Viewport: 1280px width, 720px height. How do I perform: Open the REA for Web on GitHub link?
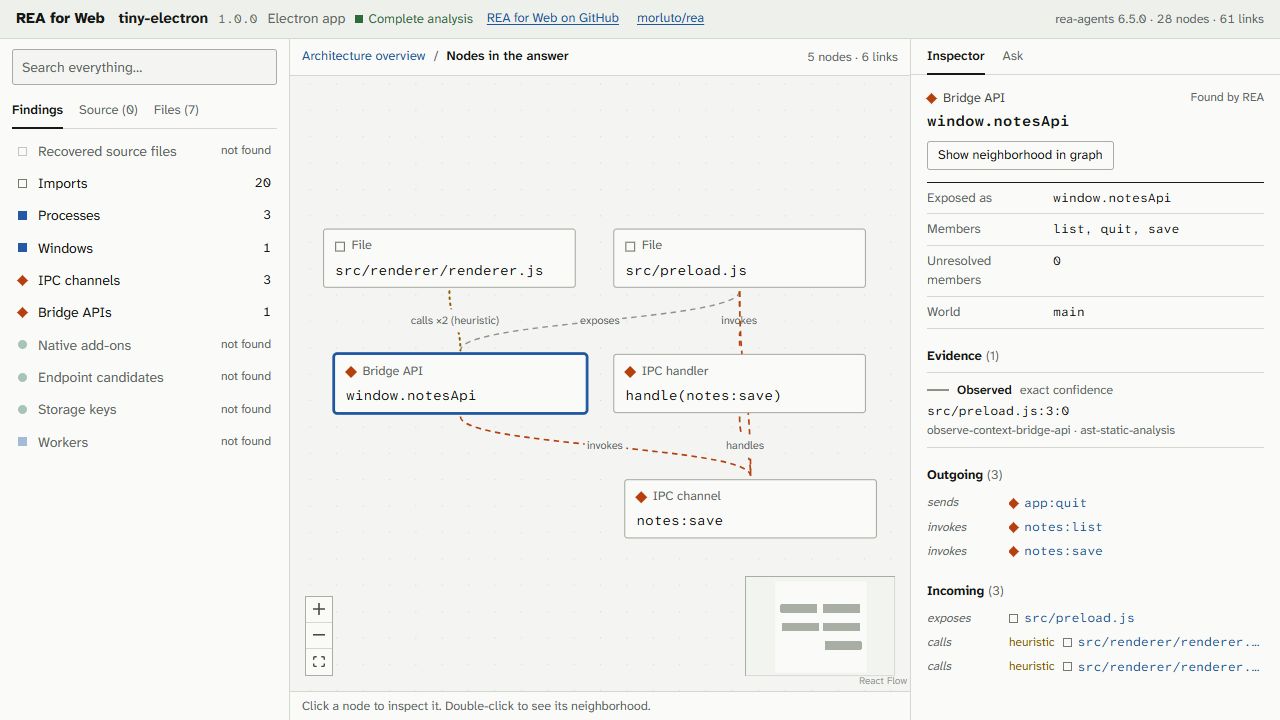pos(553,18)
